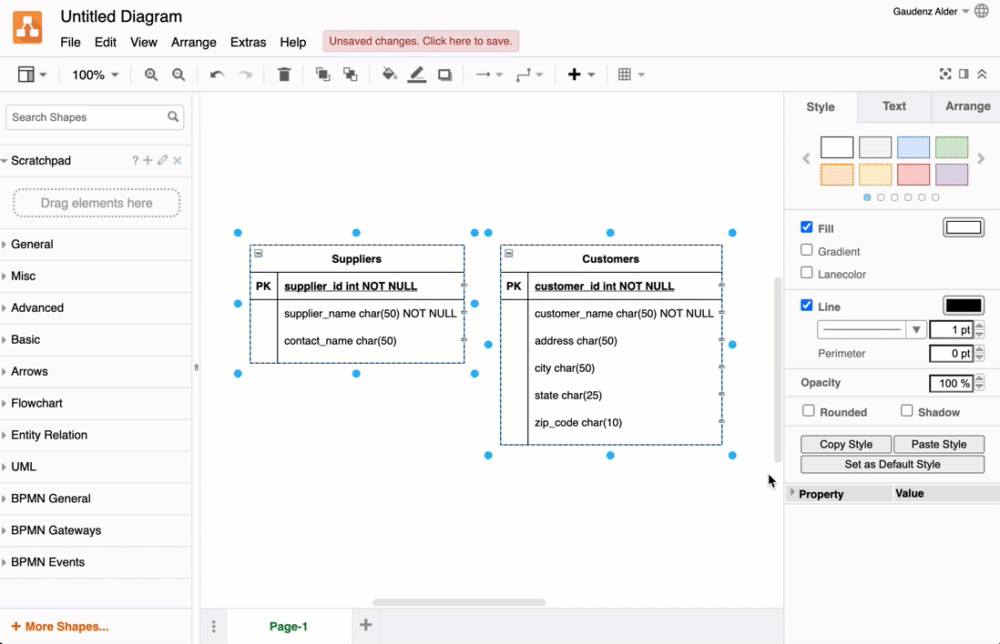1000x644 pixels.
Task: Enable the Gradient checkbox
Action: (807, 250)
